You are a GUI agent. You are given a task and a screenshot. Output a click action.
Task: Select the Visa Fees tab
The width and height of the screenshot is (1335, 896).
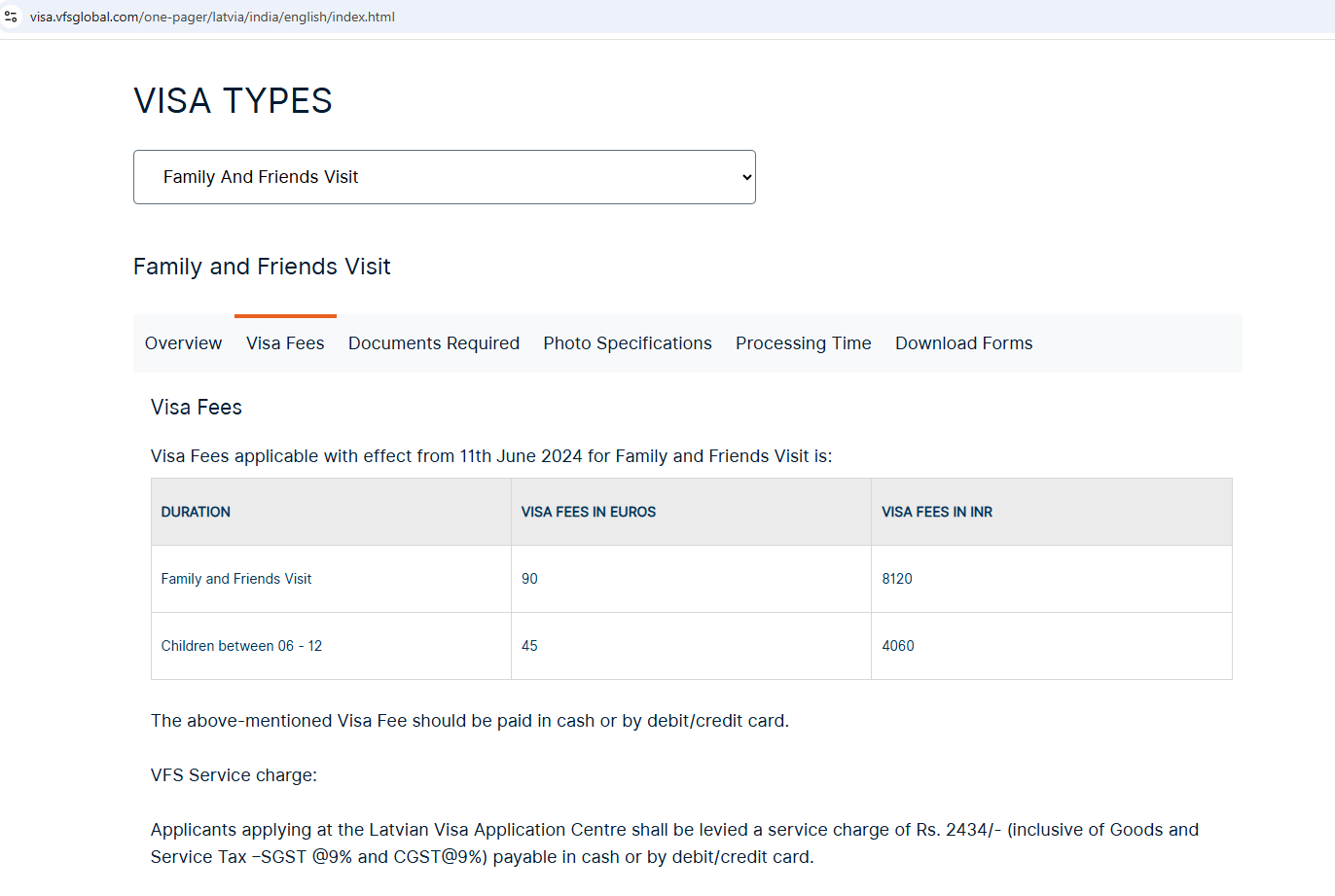tap(285, 343)
